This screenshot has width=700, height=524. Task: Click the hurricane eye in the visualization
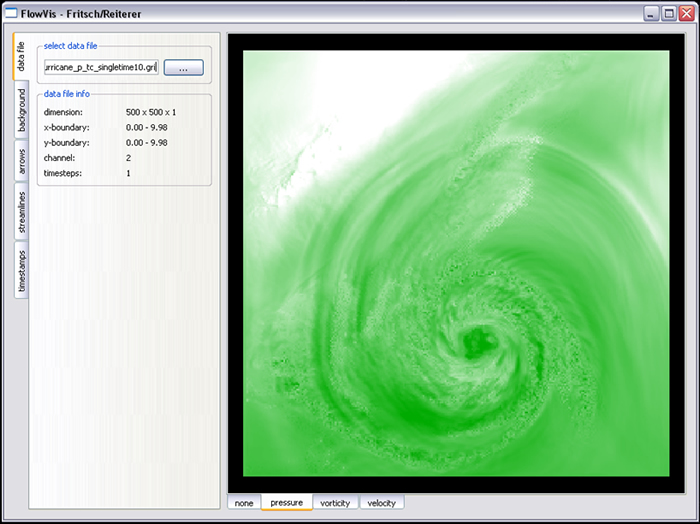point(478,347)
